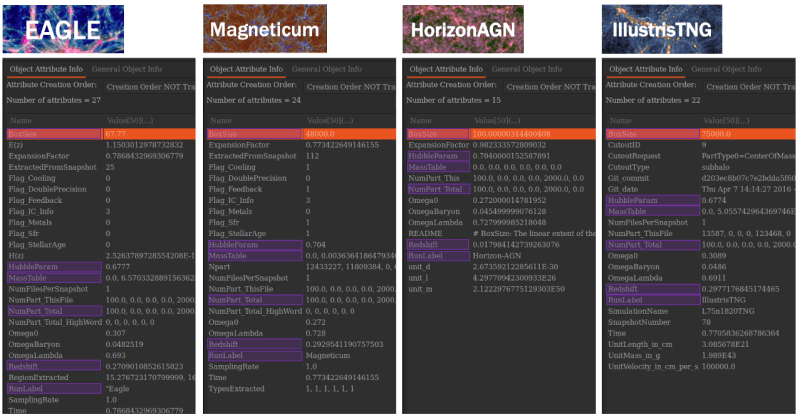Select HubbleParam 0.704 row in Magneticum

tap(301, 244)
